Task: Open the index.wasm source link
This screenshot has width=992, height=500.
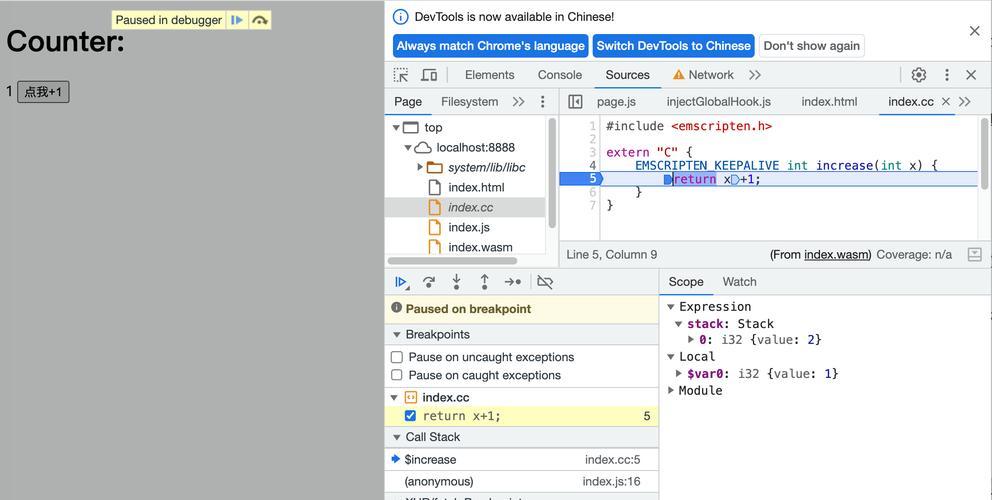Action: (838, 254)
